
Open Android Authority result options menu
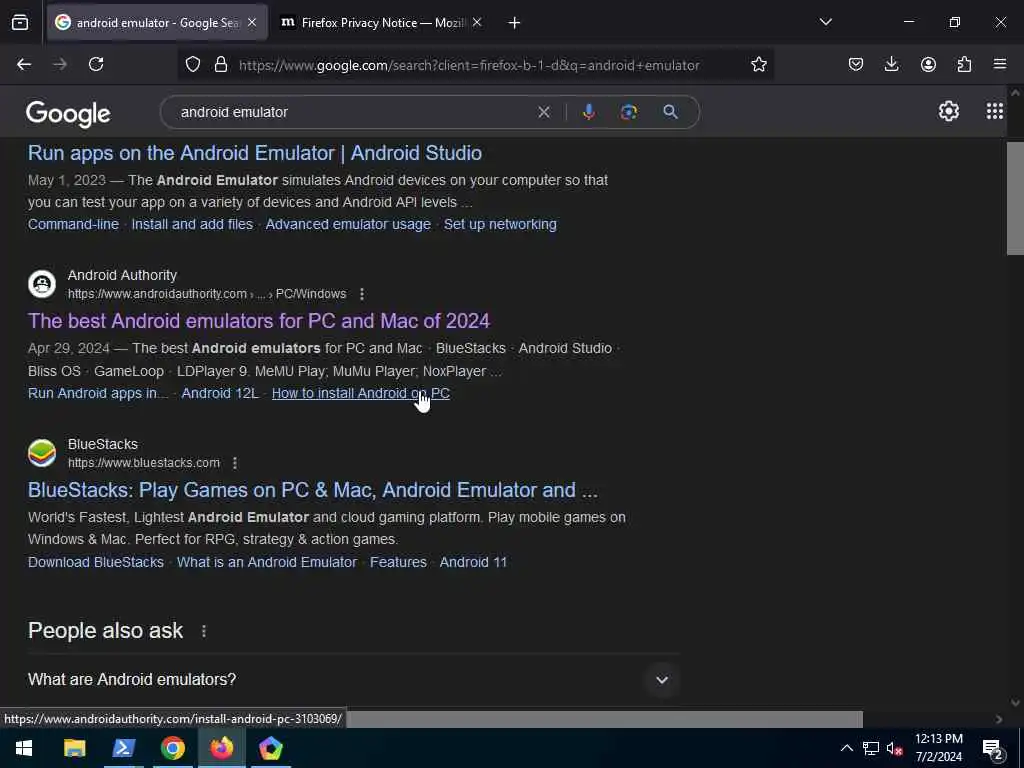[x=361, y=294]
